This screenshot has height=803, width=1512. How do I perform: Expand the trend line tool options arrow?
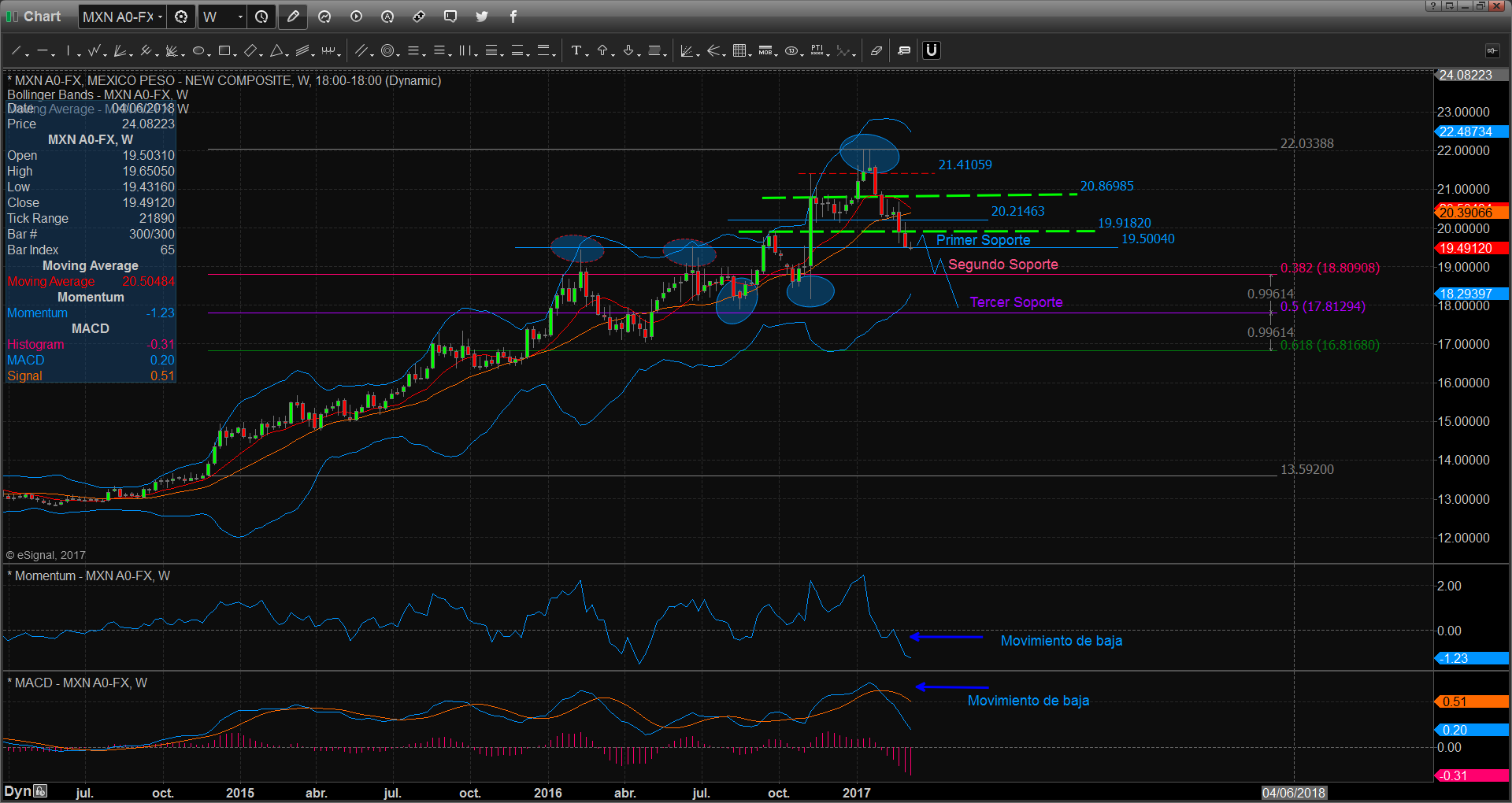(x=27, y=54)
